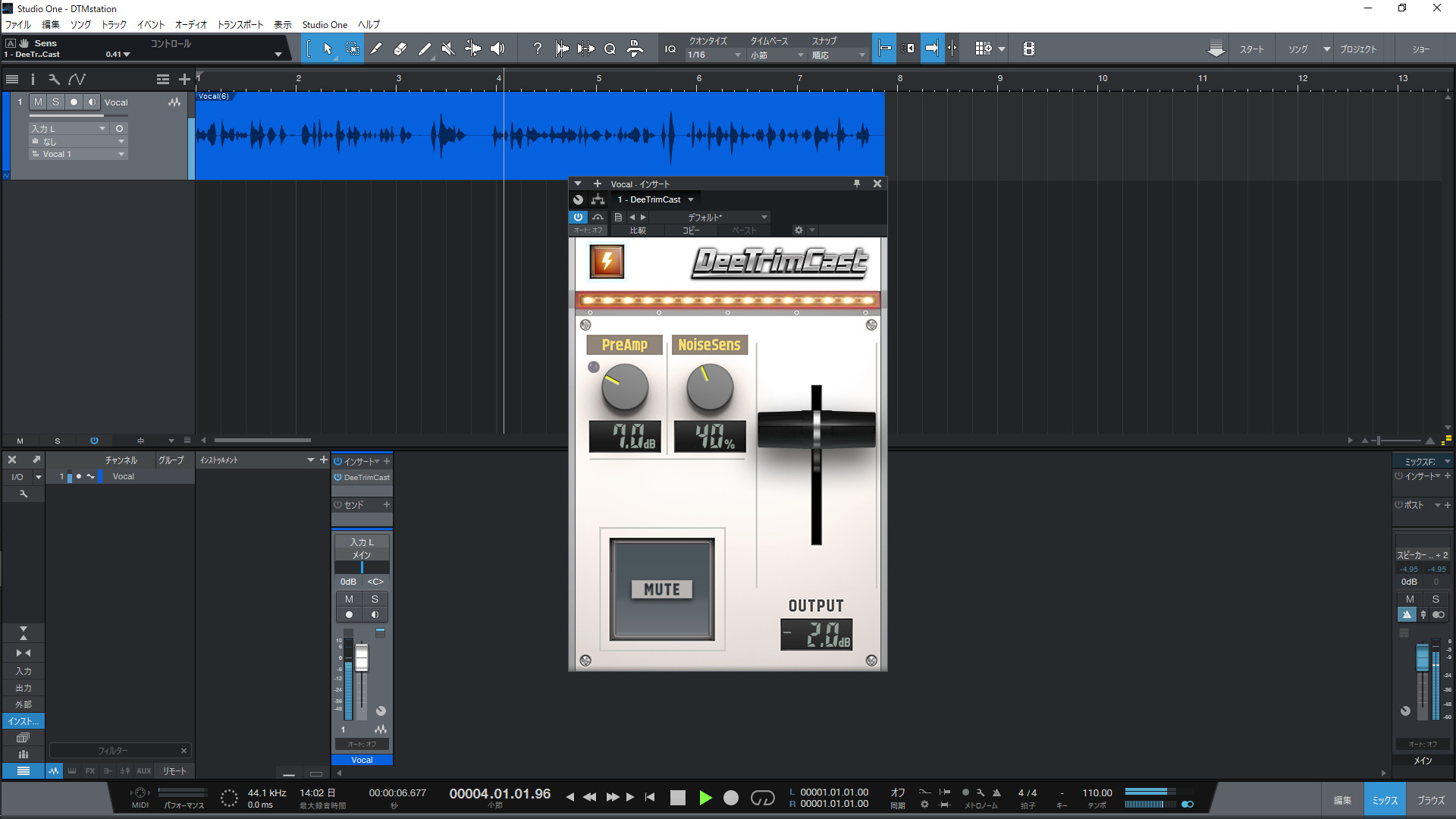
Task: Select the Listen tool
Action: pyautogui.click(x=497, y=49)
